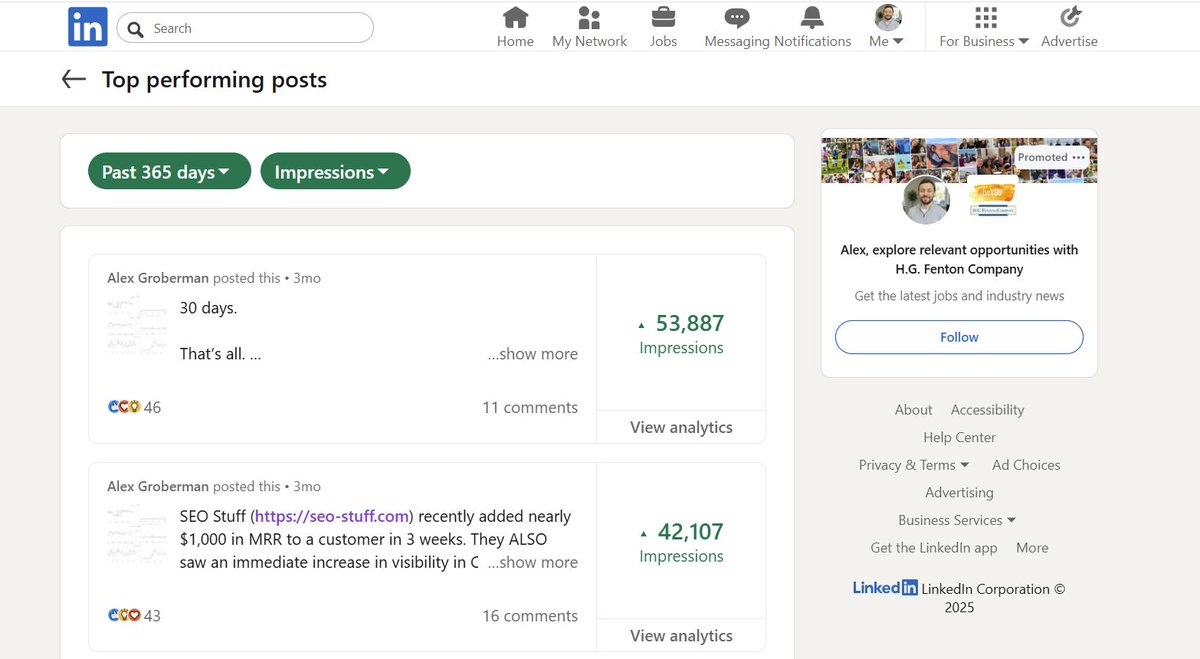The height and width of the screenshot is (659, 1200).
Task: Click the More footer link
Action: [x=1032, y=548]
